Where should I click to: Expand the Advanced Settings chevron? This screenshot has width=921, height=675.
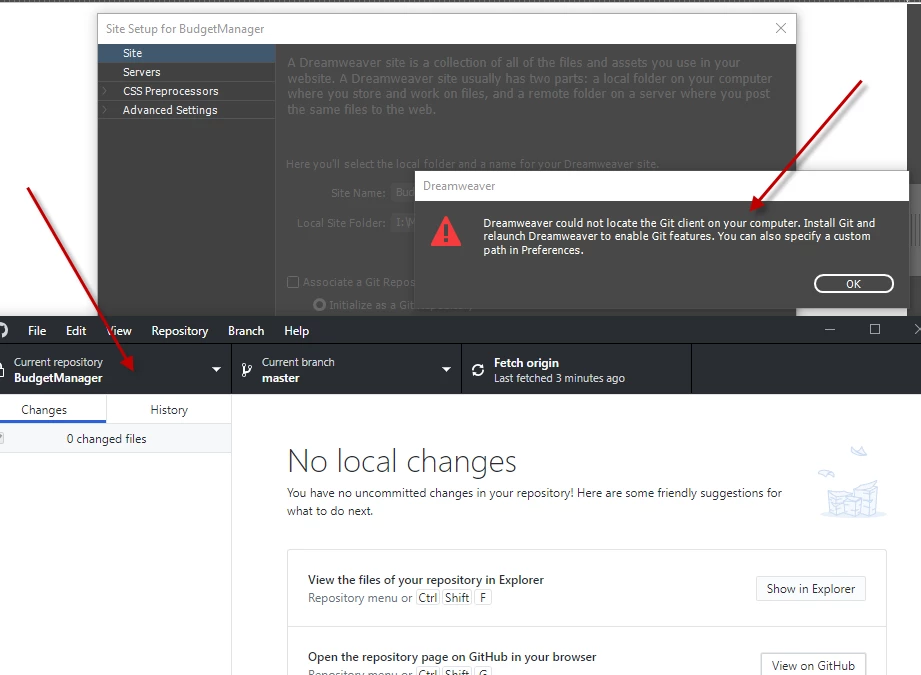105,110
